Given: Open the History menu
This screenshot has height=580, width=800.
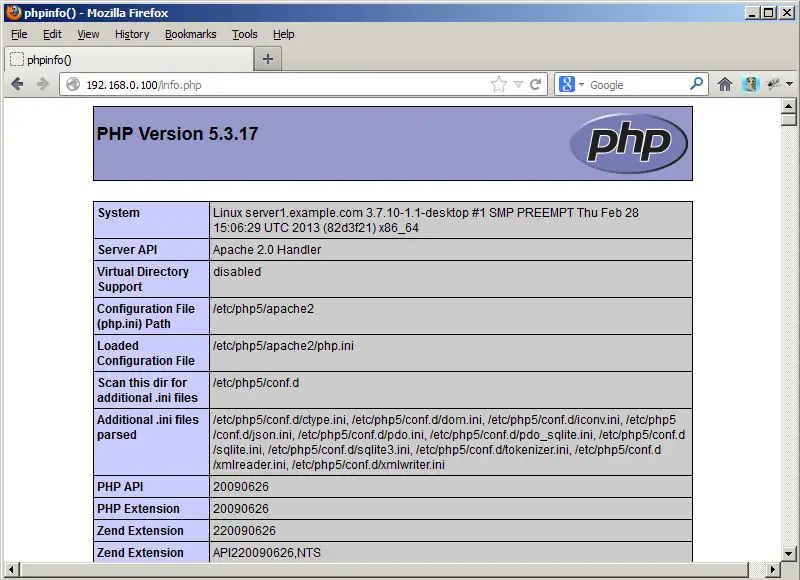Looking at the screenshot, I should point(131,34).
